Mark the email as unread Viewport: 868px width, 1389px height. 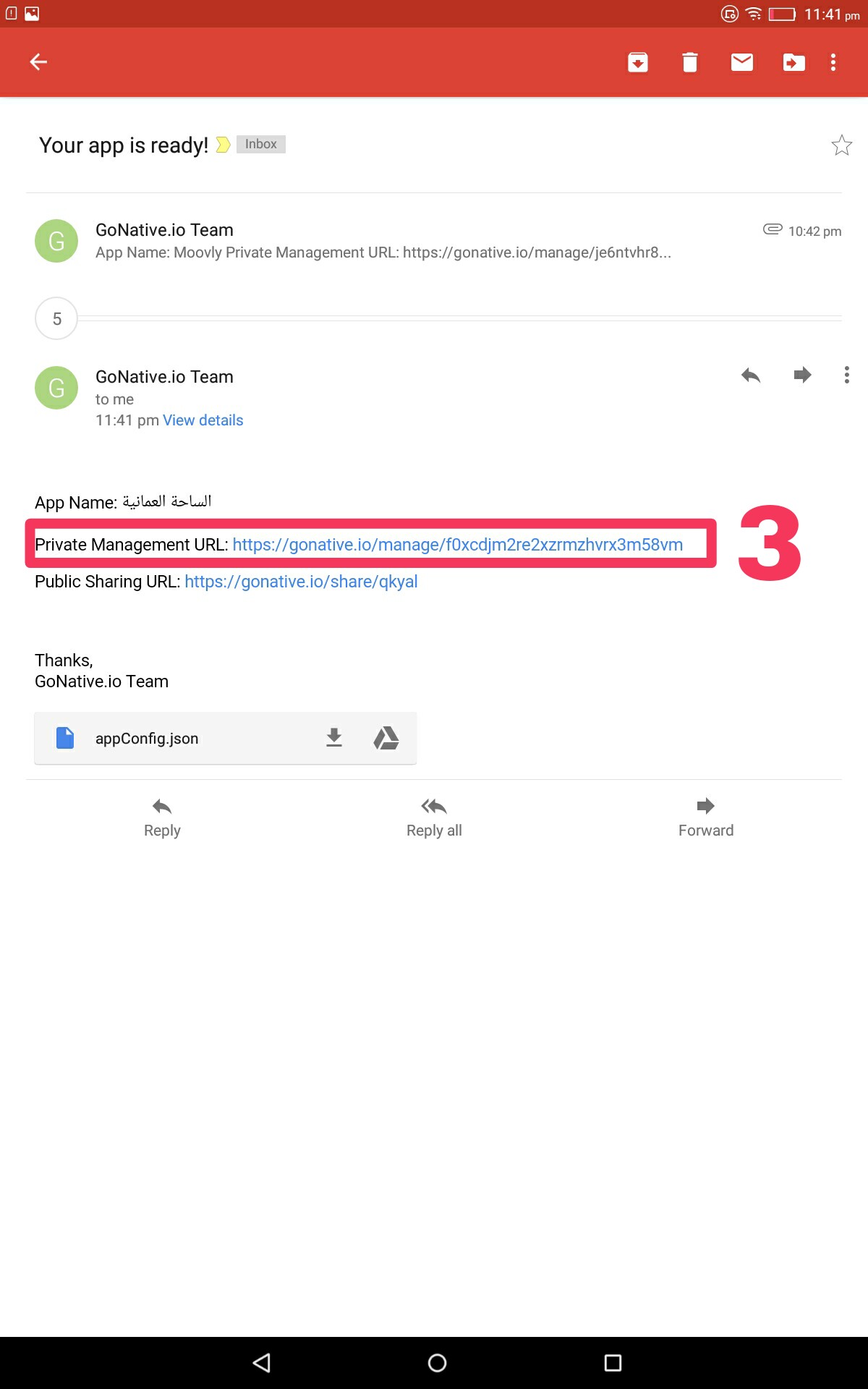coord(742,62)
